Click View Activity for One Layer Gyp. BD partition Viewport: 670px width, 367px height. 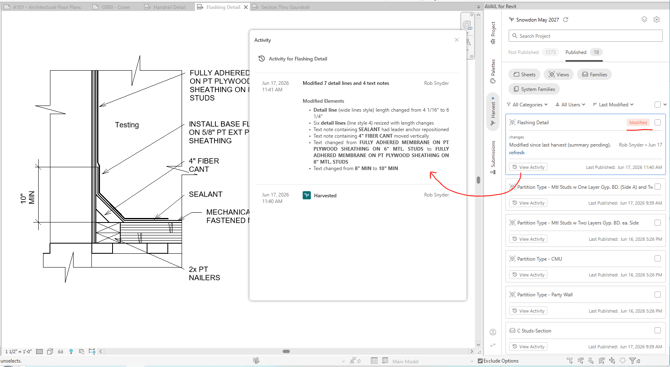(x=528, y=203)
